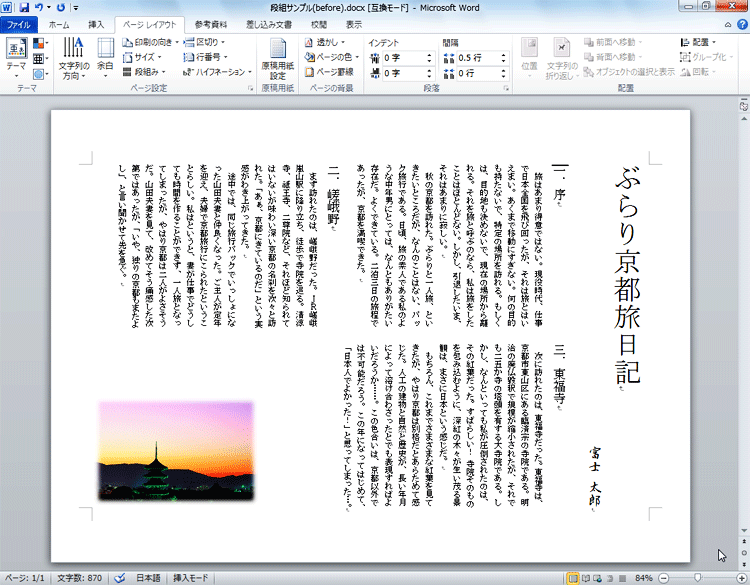
Task: Switch to 挿入 tab
Action: pyautogui.click(x=96, y=25)
